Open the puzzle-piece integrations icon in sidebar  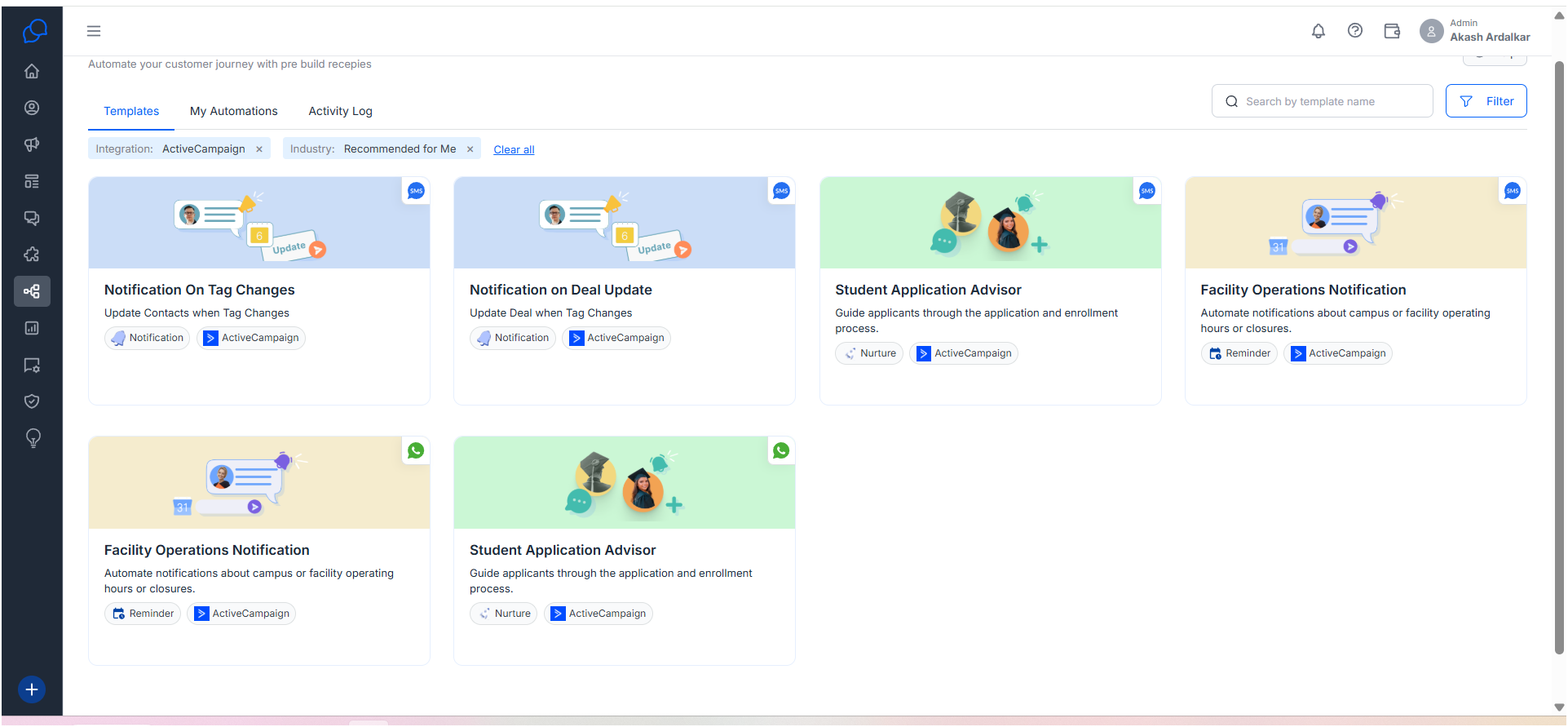[32, 255]
